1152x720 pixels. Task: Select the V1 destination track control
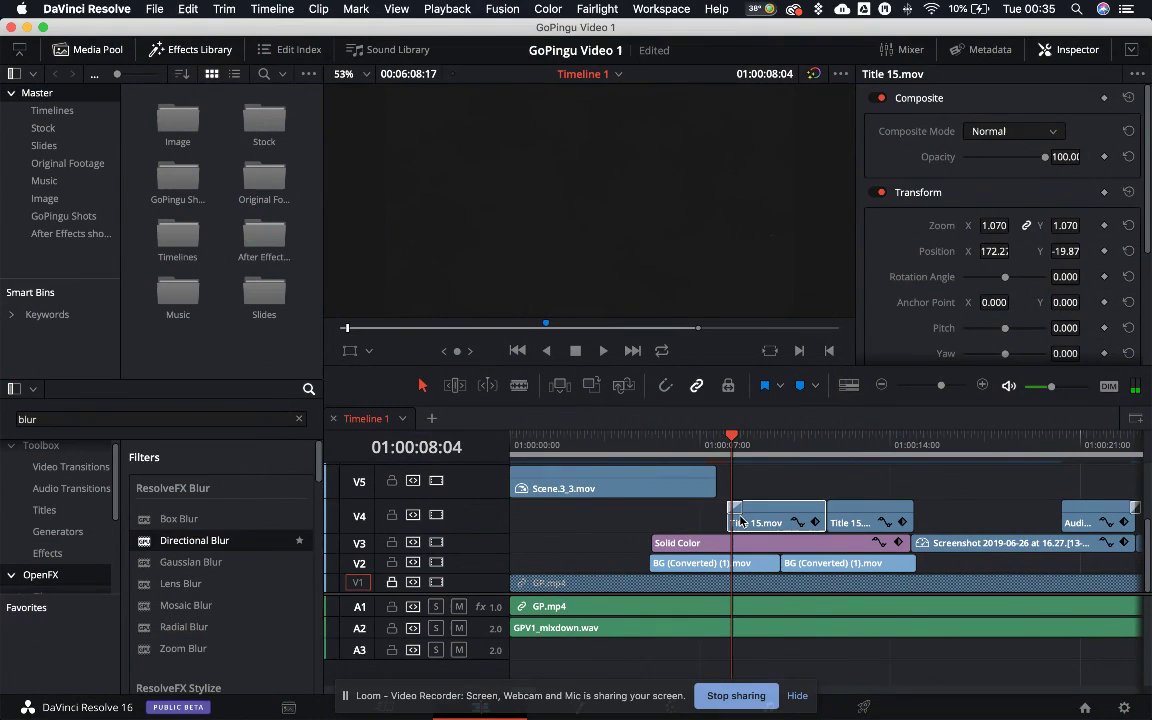(x=358, y=583)
